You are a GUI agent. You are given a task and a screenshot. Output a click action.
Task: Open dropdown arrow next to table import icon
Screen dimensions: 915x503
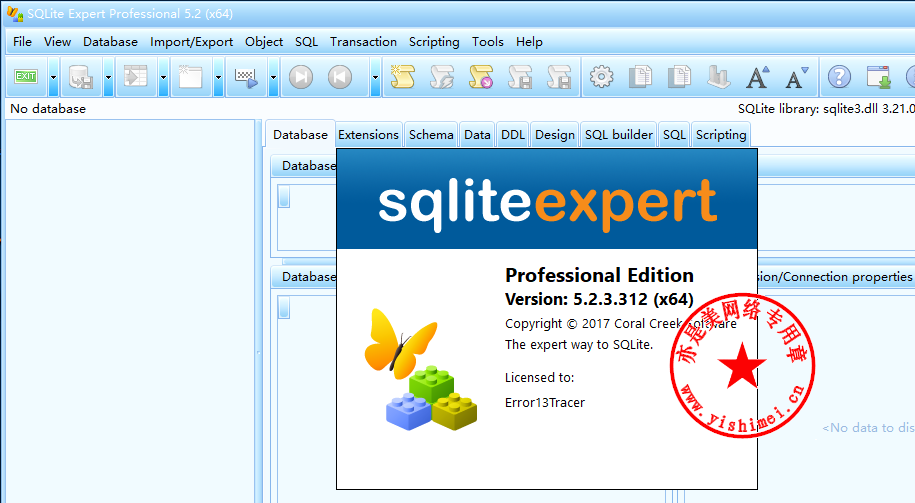click(x=163, y=77)
